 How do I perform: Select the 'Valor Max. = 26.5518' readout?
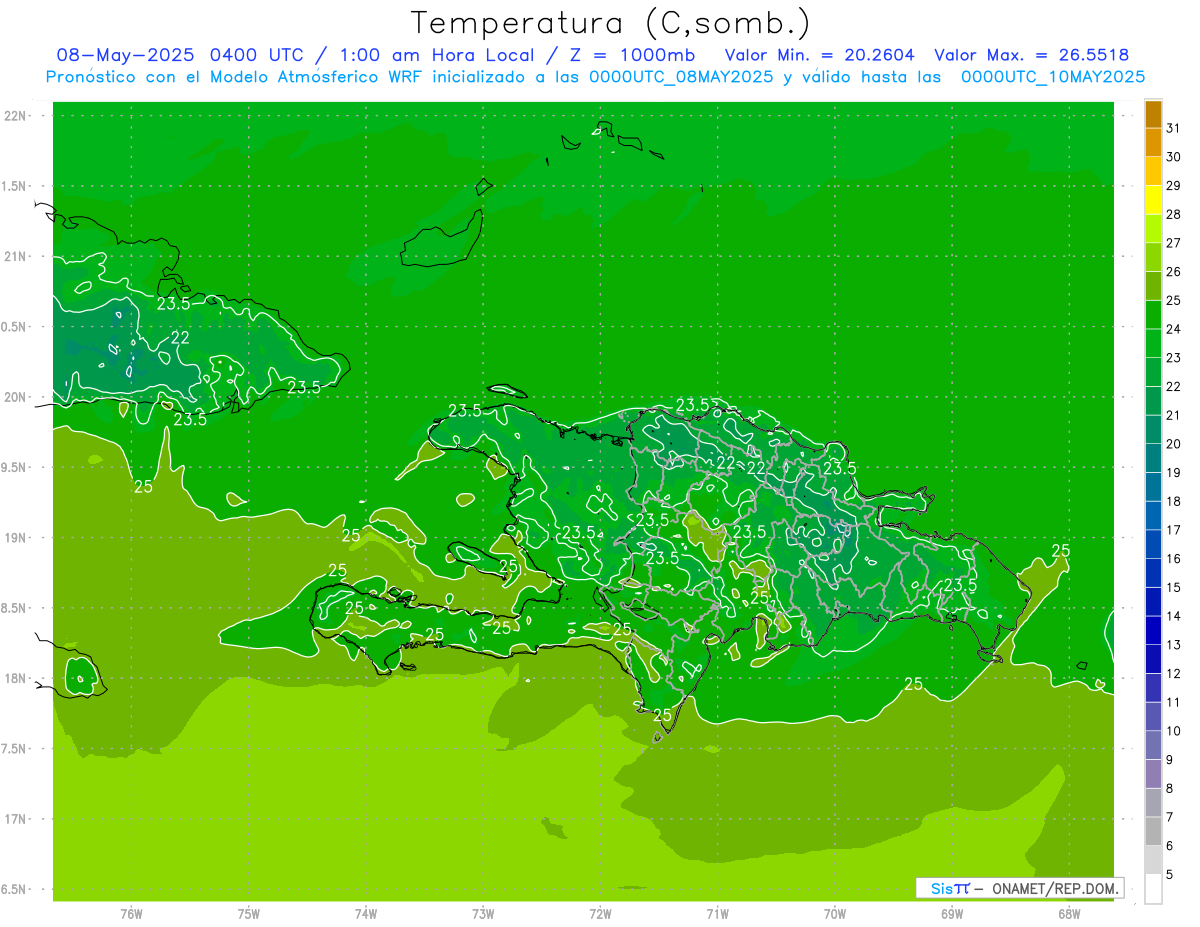tap(1031, 55)
